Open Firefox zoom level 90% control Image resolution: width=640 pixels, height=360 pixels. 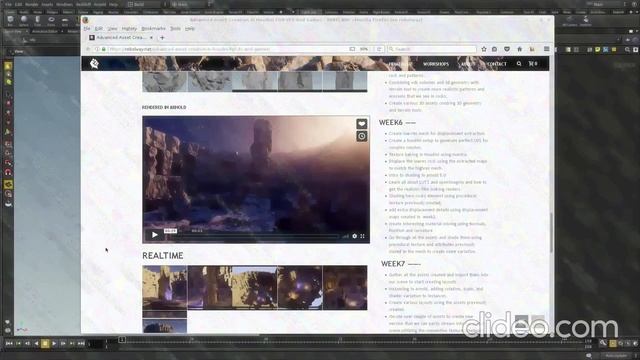tap(364, 49)
